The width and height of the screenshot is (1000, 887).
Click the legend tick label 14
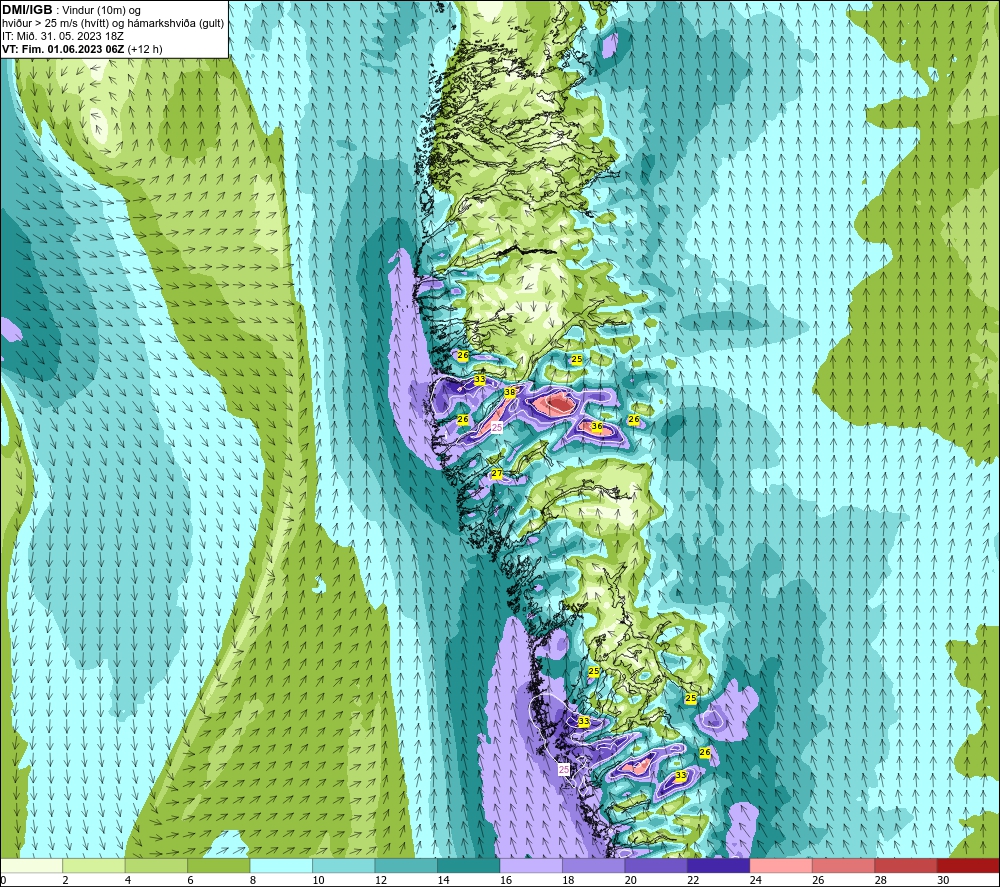pyautogui.click(x=443, y=881)
